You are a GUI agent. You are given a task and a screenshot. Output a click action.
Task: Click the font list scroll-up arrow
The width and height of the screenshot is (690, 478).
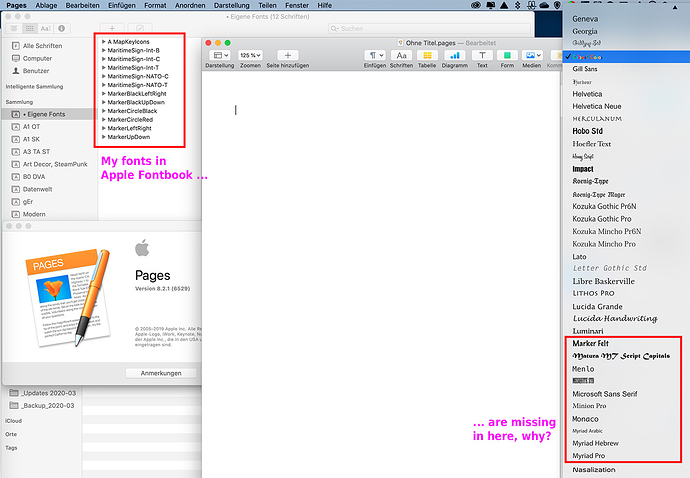(x=675, y=7)
